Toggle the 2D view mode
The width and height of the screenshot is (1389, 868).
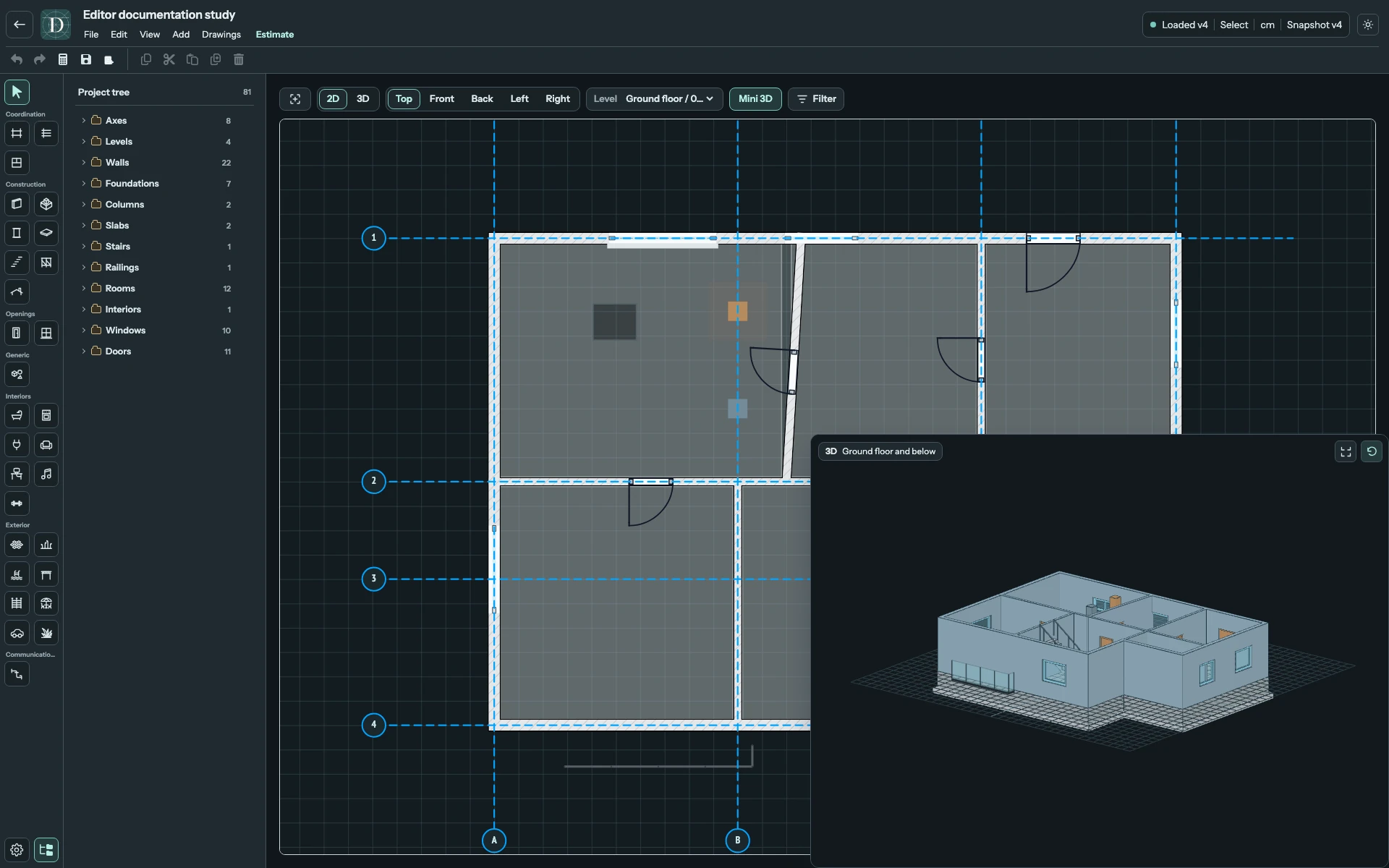tap(333, 99)
